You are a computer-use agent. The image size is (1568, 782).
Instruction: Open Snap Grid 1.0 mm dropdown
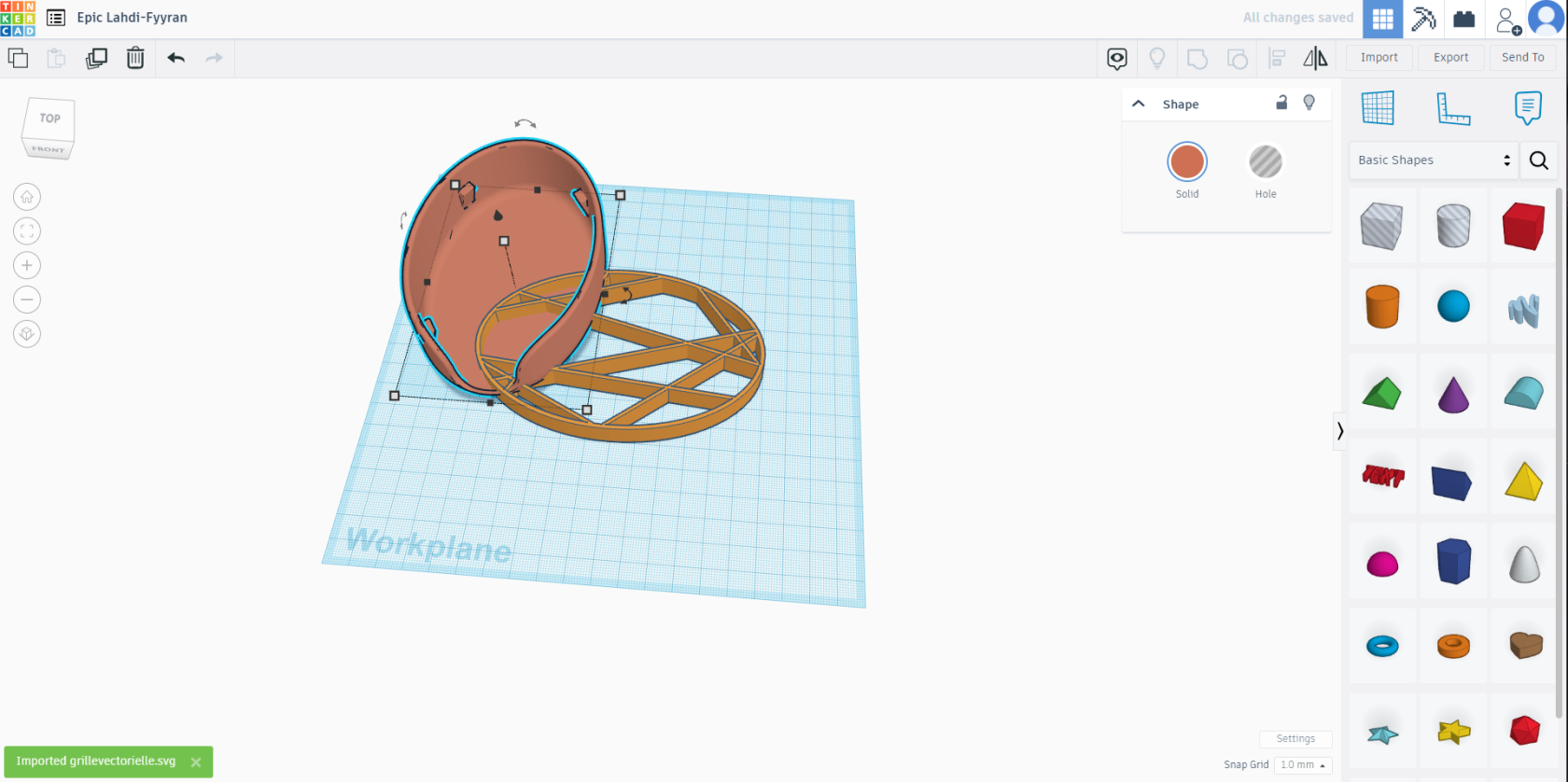pos(1303,764)
